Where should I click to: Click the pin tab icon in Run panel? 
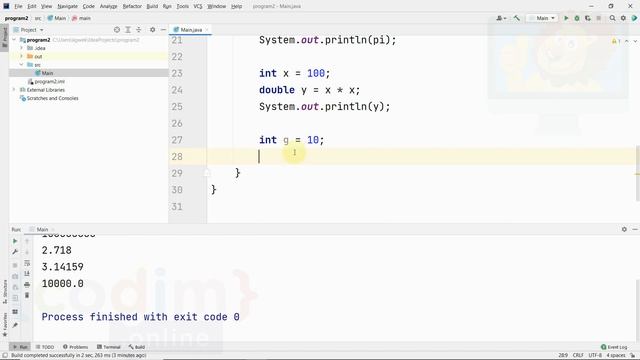[15, 325]
